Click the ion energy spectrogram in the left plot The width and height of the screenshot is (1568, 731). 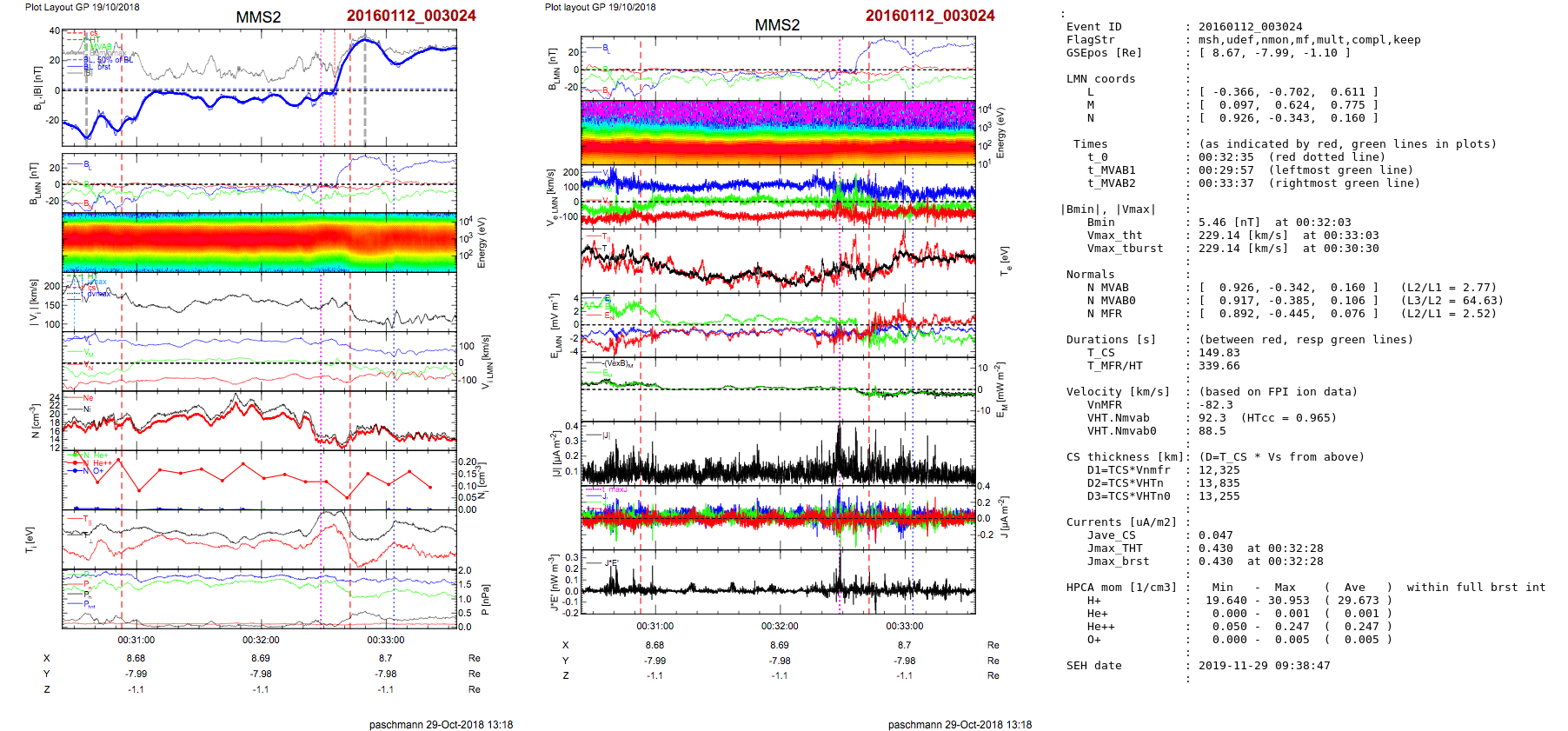pyautogui.click(x=259, y=242)
